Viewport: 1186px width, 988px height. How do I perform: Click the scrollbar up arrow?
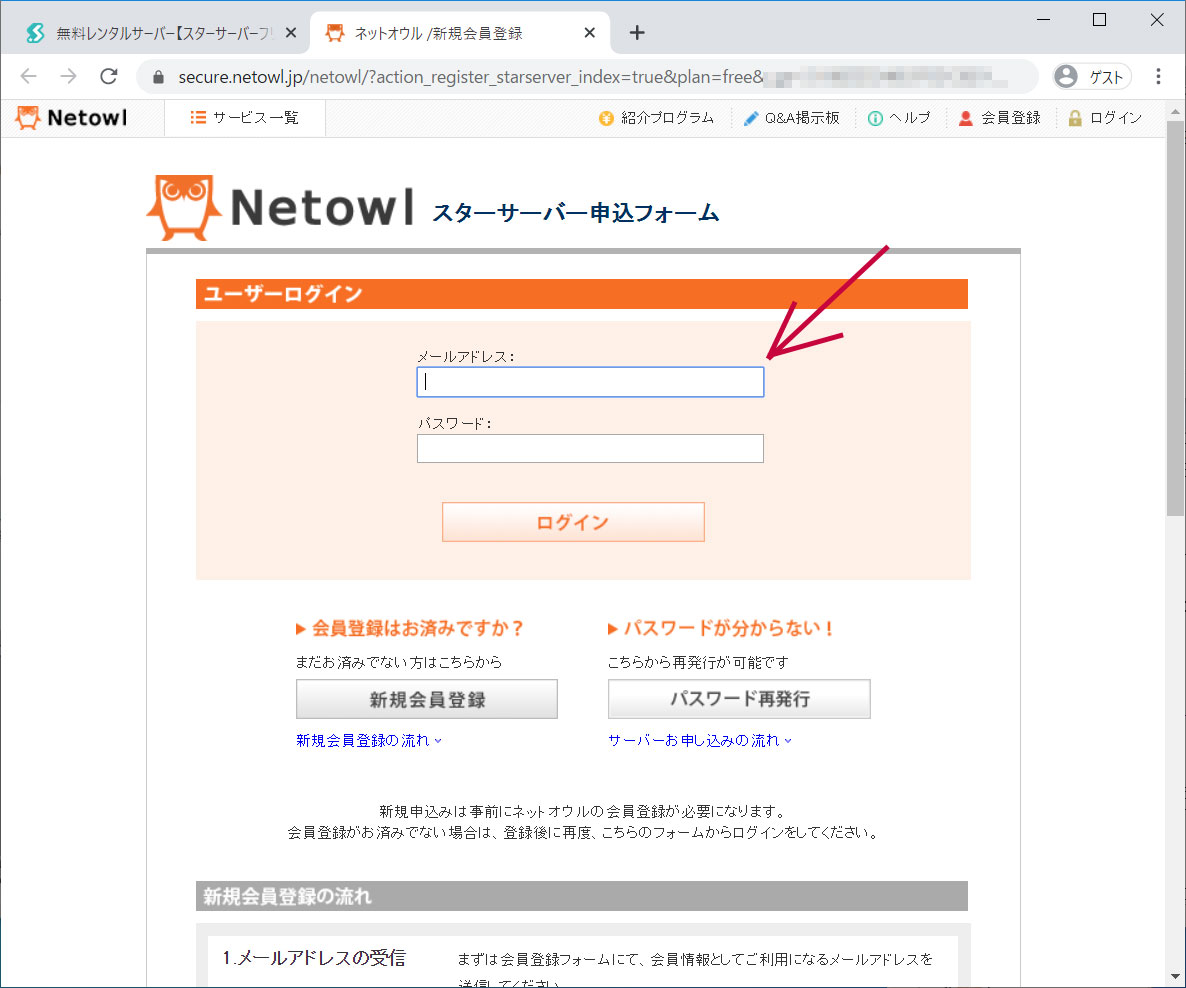1175,112
